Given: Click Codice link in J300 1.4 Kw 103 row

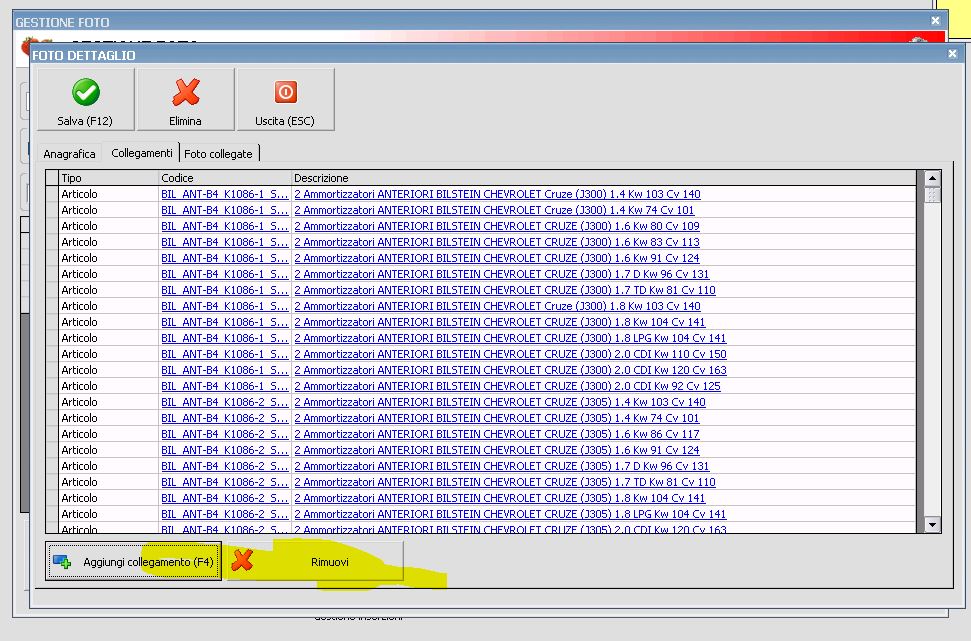Looking at the screenshot, I should [x=225, y=194].
